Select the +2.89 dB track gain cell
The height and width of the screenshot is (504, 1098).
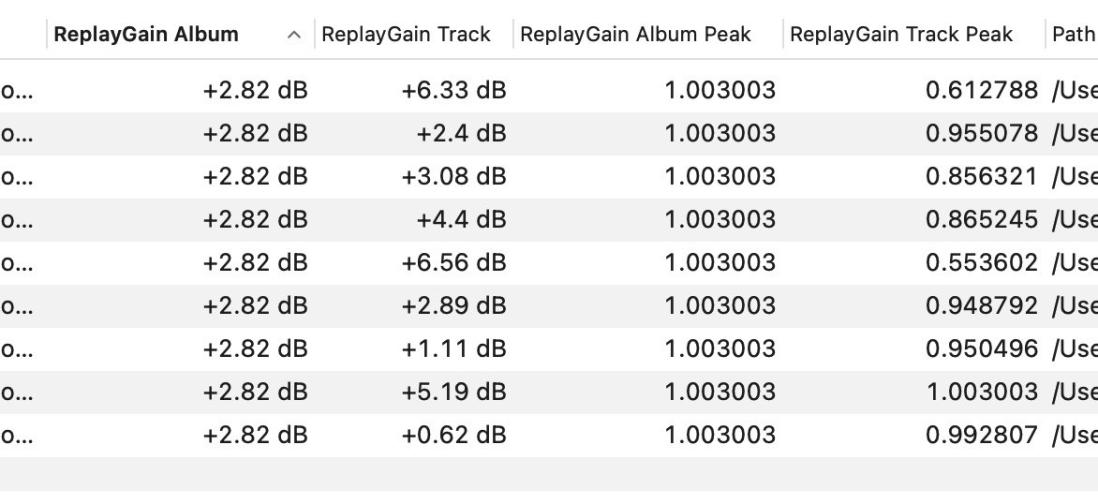(454, 306)
